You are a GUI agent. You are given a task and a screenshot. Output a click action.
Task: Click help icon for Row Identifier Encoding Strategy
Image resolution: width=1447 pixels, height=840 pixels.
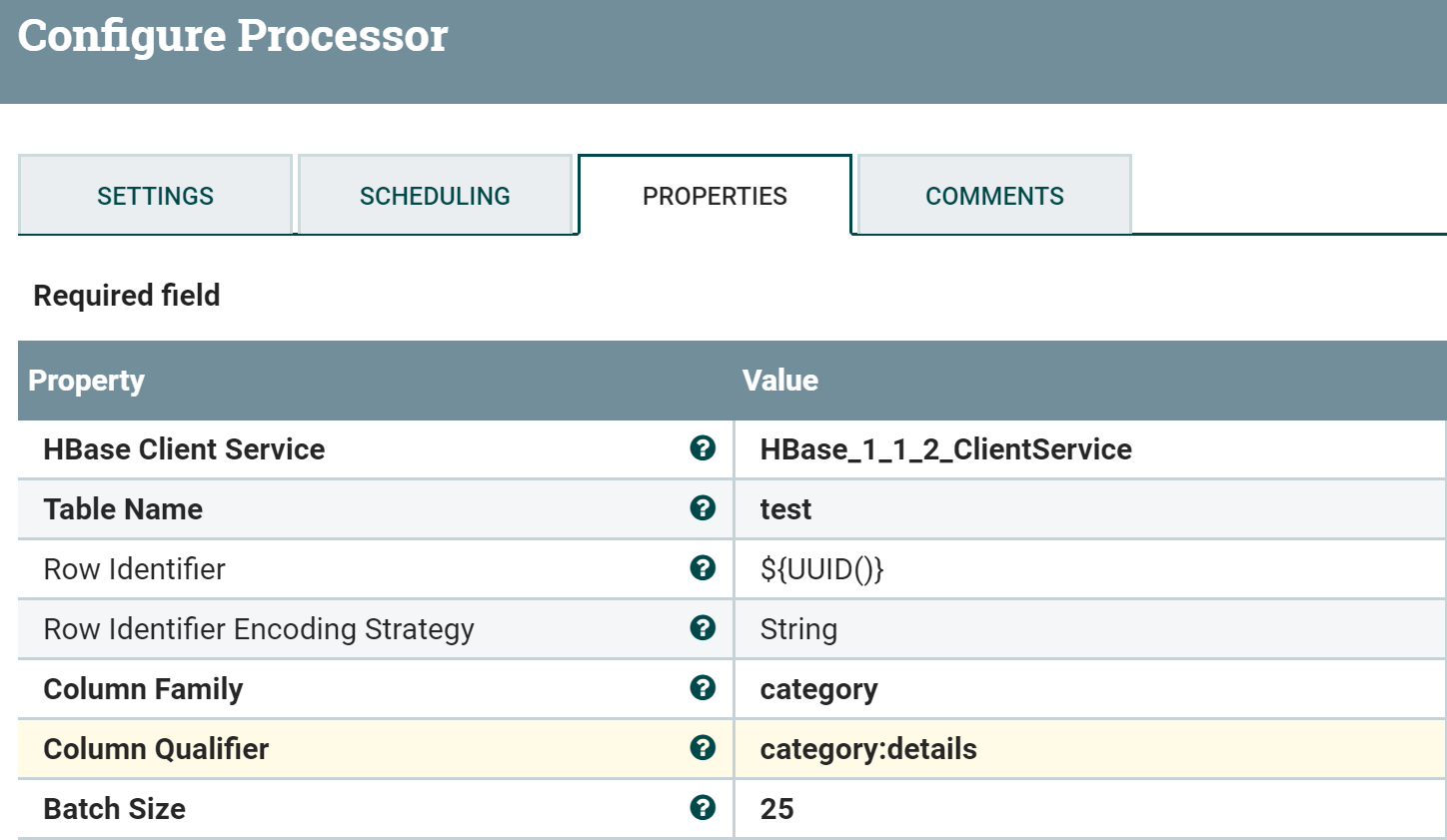click(703, 628)
